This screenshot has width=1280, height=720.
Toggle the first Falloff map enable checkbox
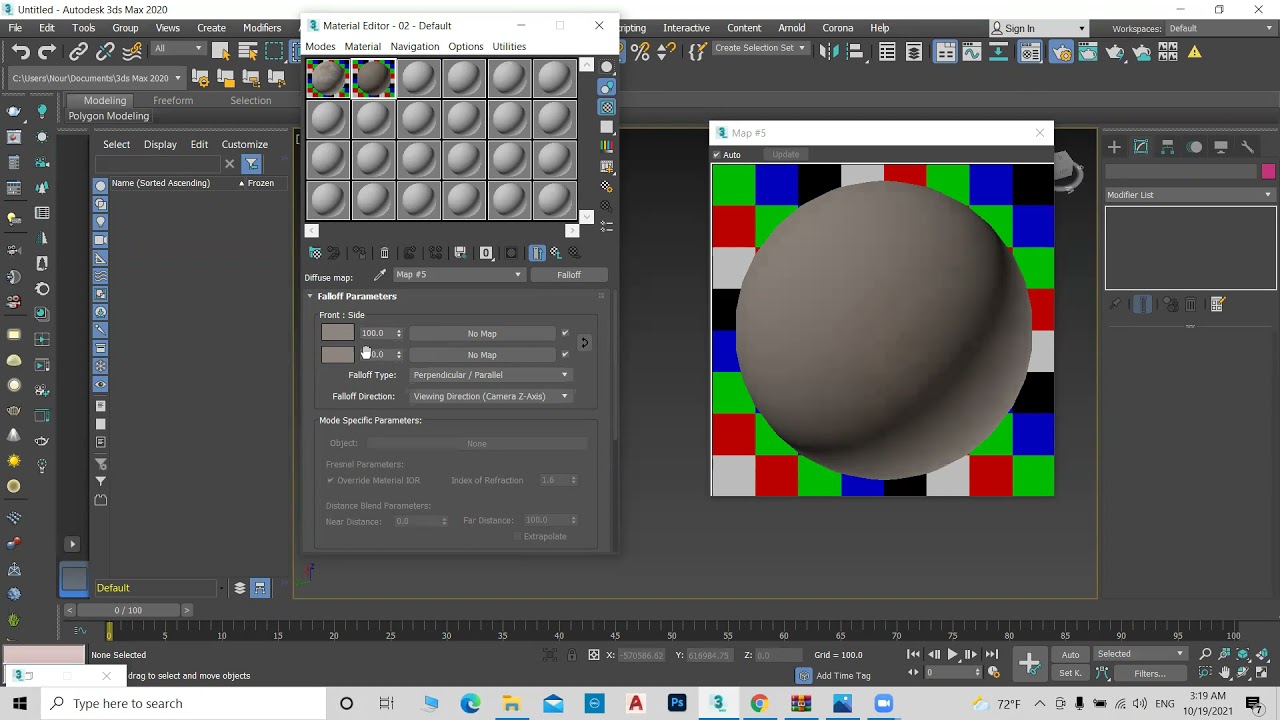pyautogui.click(x=565, y=334)
